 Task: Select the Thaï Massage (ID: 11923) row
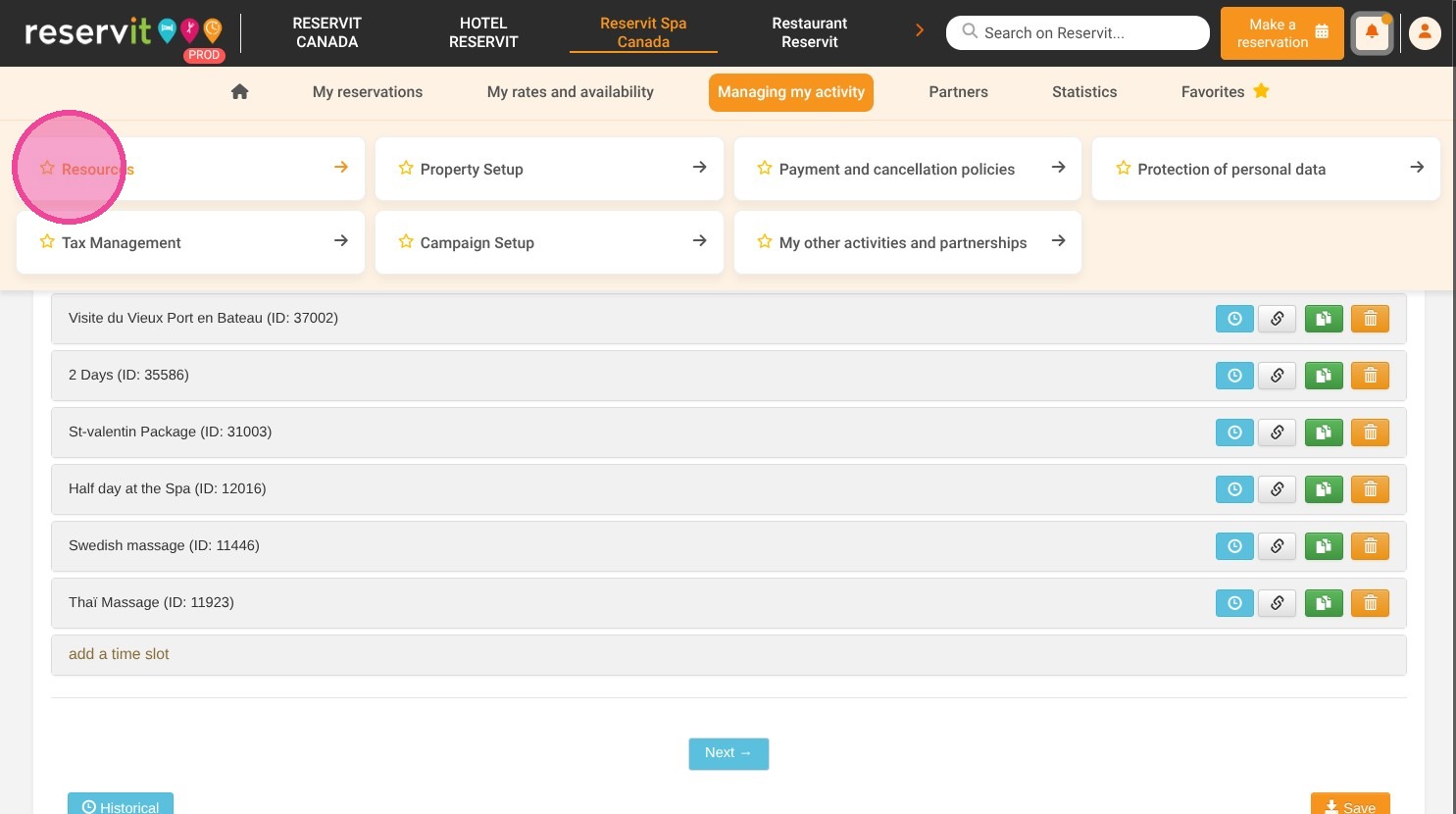tap(728, 603)
